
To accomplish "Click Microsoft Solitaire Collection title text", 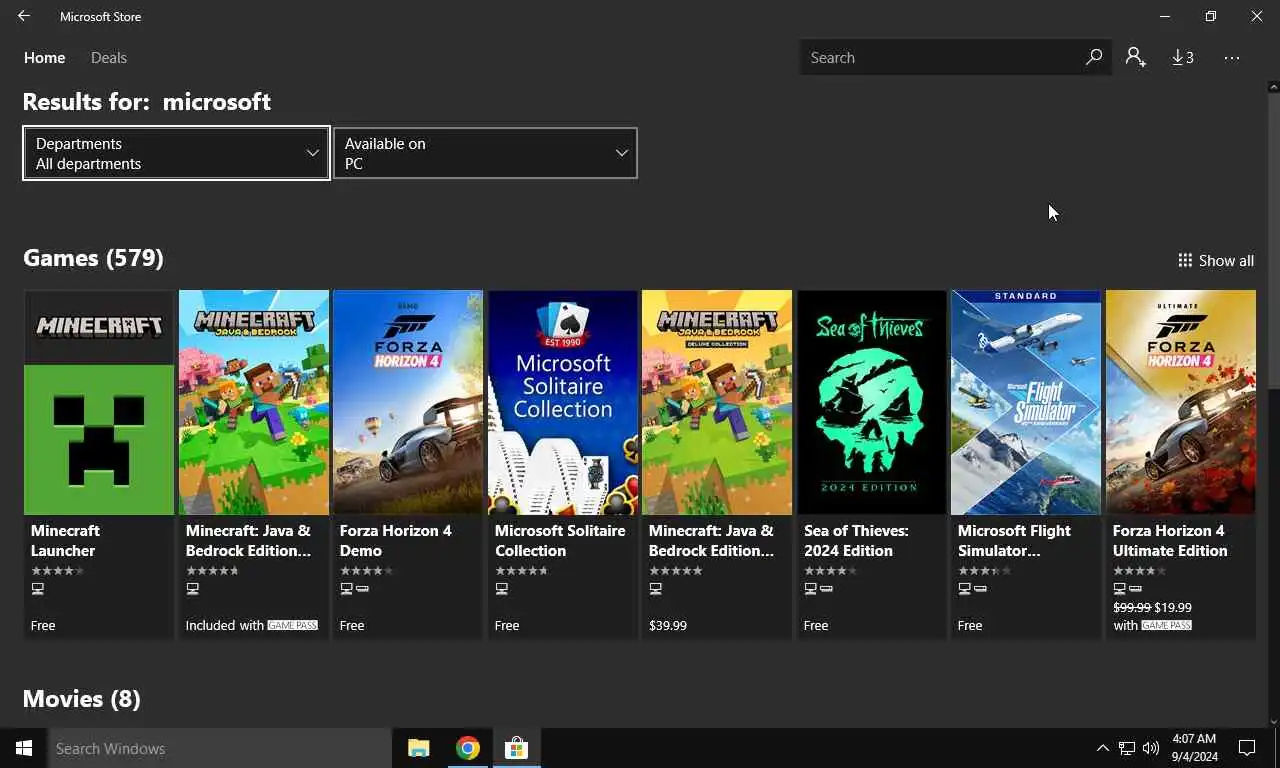I will point(560,540).
